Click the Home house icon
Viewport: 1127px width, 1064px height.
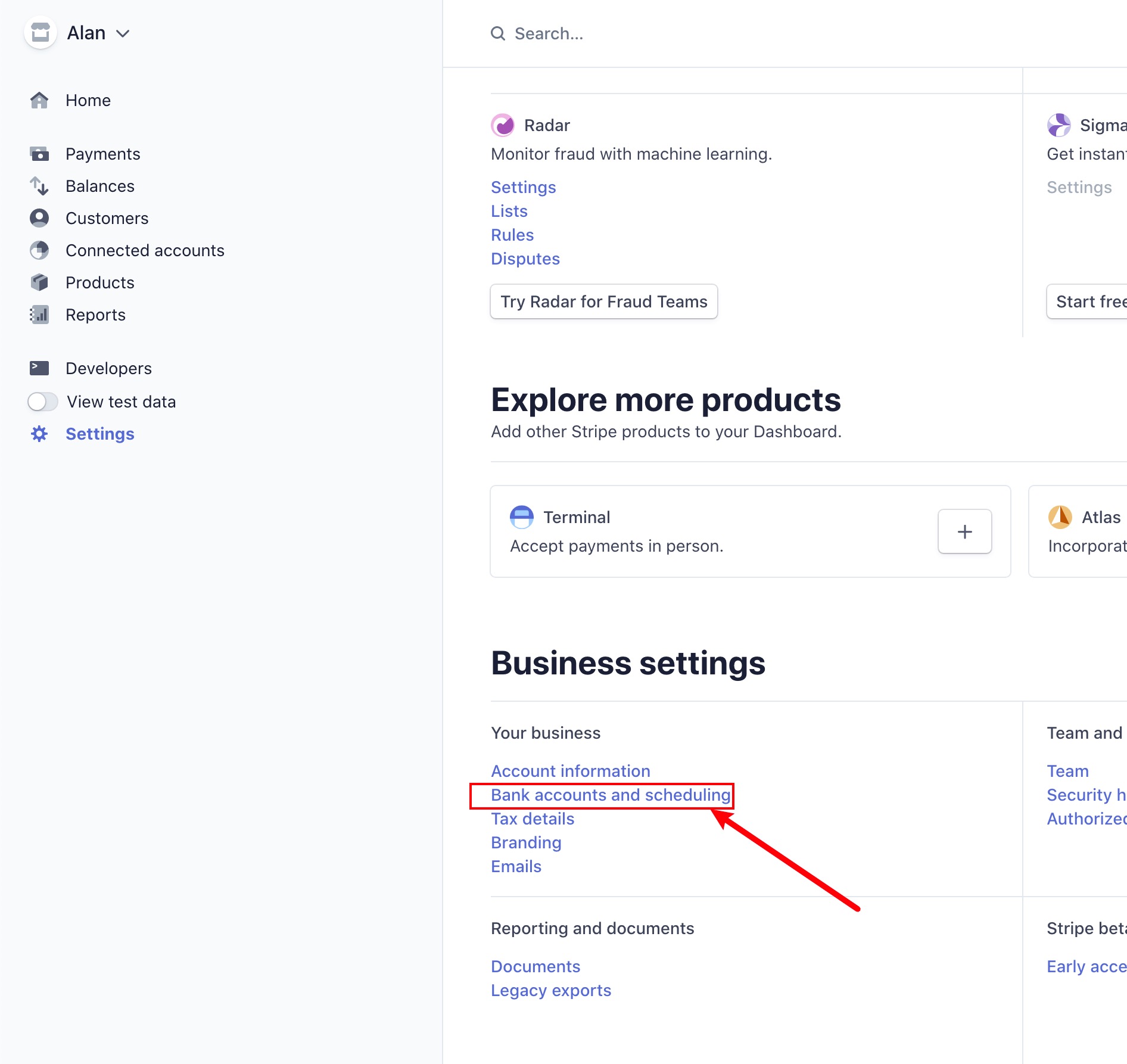[39, 100]
